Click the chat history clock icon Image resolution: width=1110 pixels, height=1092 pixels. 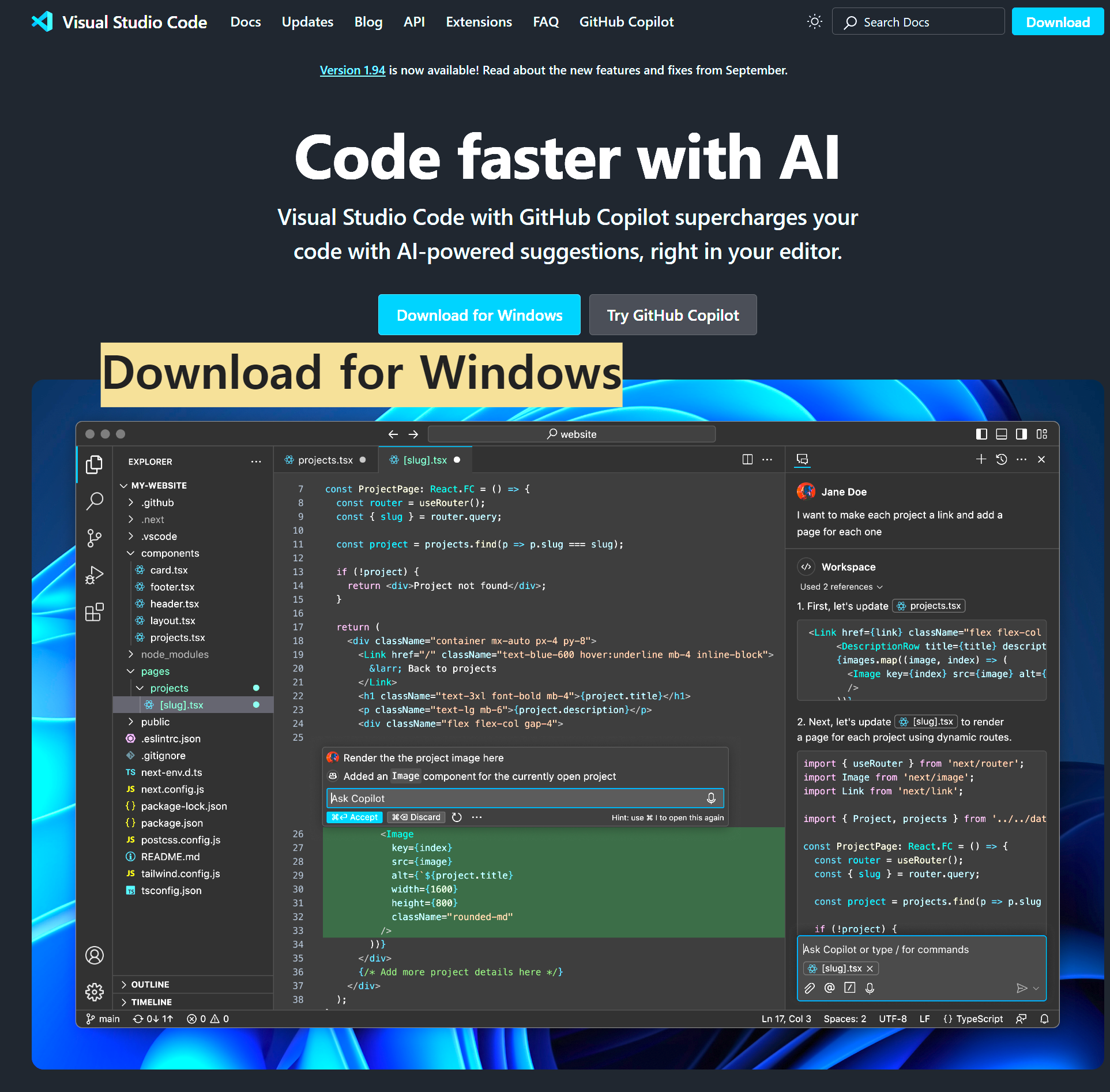[x=1002, y=459]
